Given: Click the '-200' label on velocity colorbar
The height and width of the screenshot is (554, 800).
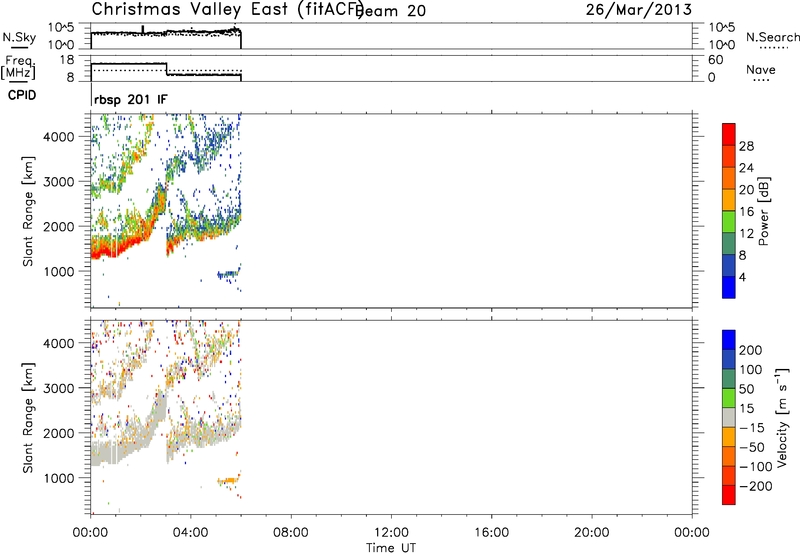Looking at the screenshot, I should (756, 486).
